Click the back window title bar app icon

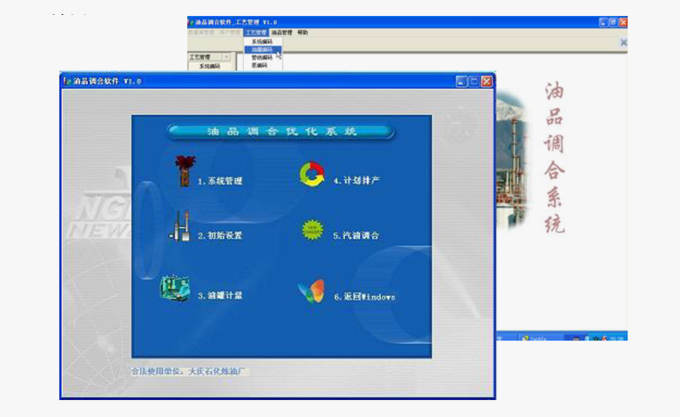point(190,22)
